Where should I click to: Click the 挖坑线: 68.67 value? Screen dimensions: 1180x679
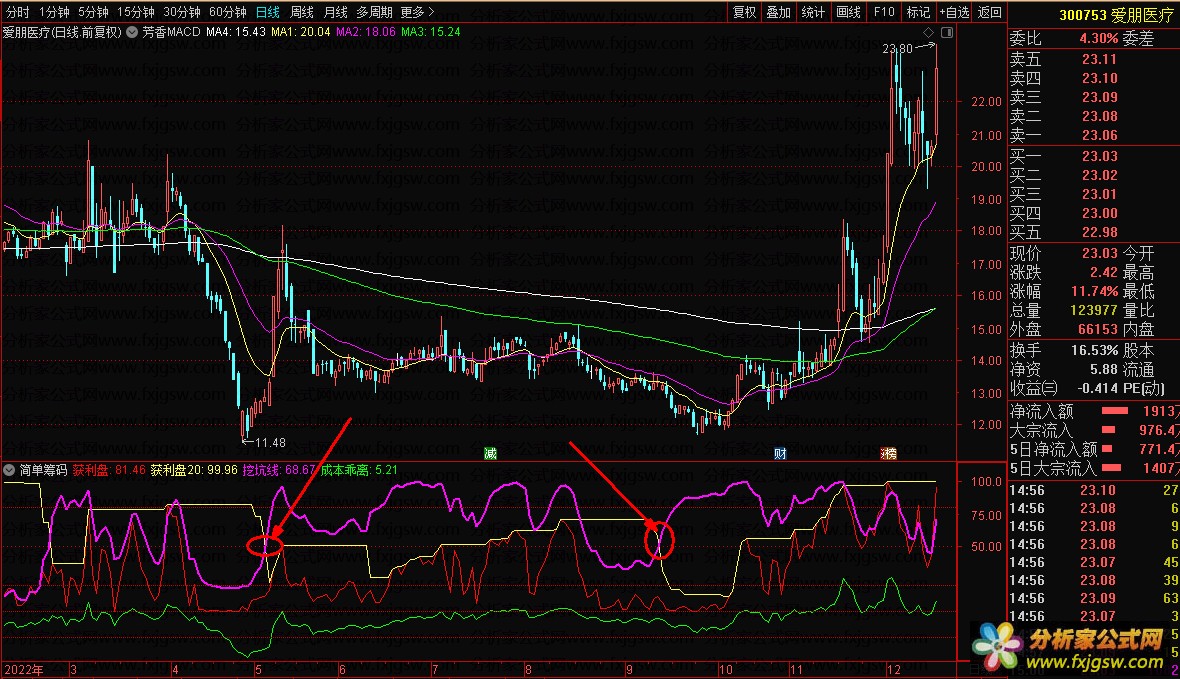(x=279, y=470)
